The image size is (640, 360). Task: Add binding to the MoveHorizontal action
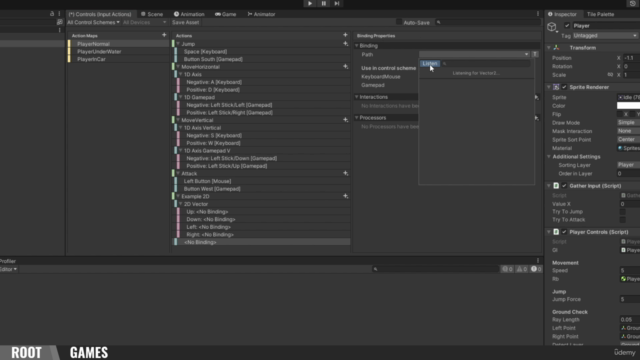pos(345,66)
